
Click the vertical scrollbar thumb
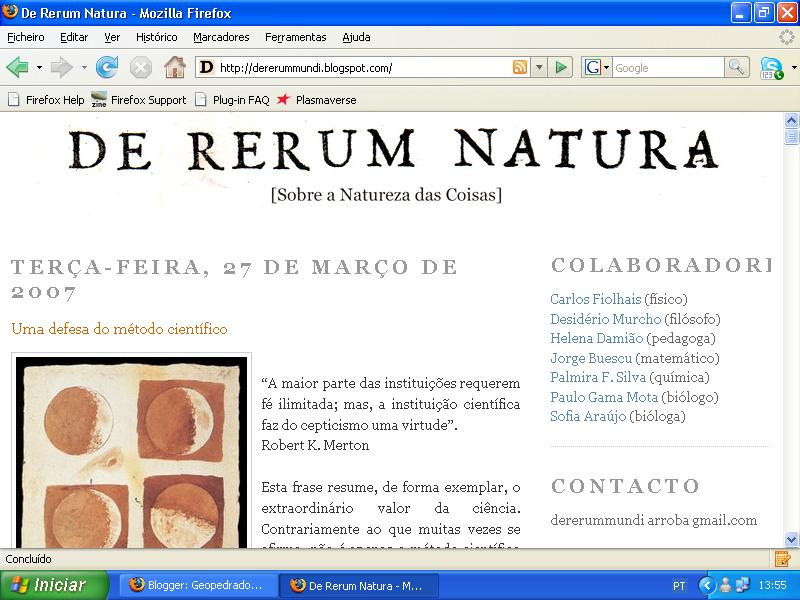[x=791, y=137]
